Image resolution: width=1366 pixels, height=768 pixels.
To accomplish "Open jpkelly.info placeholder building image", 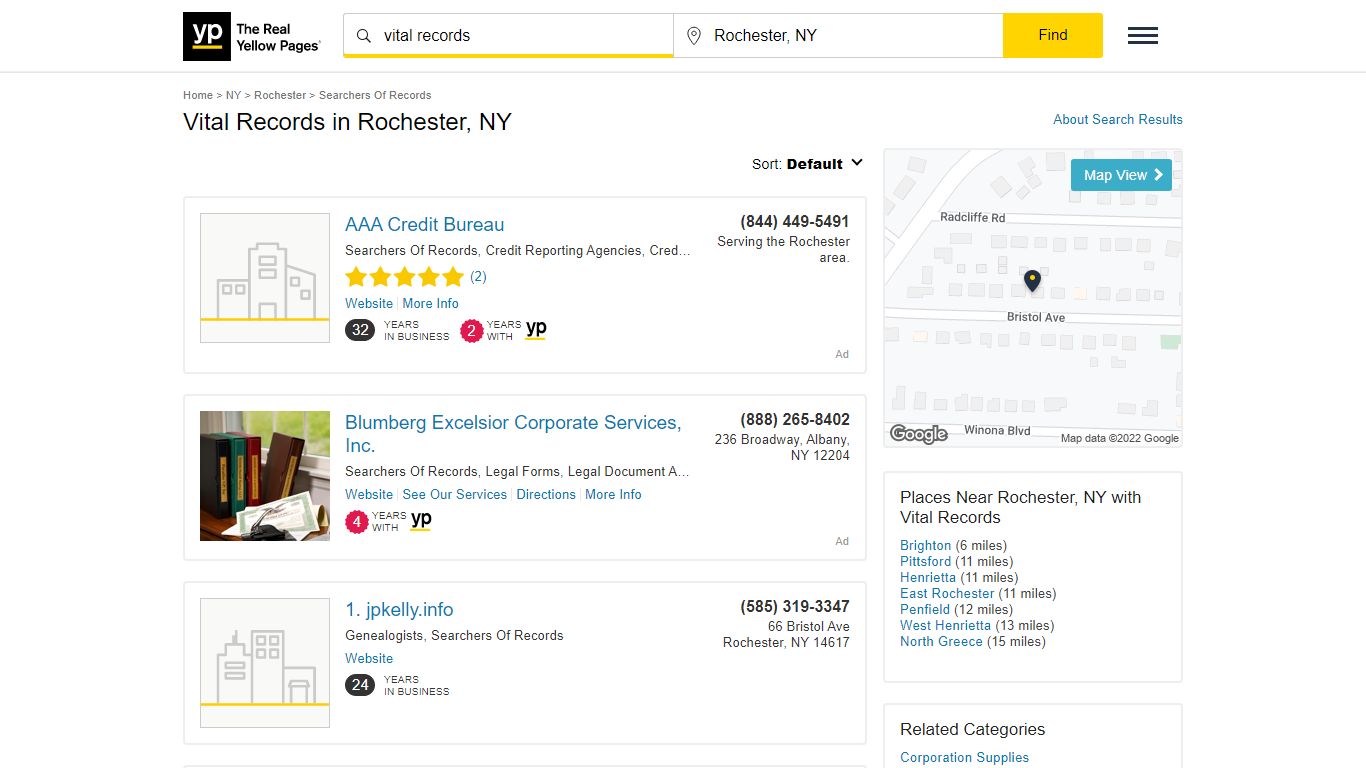I will (x=265, y=663).
